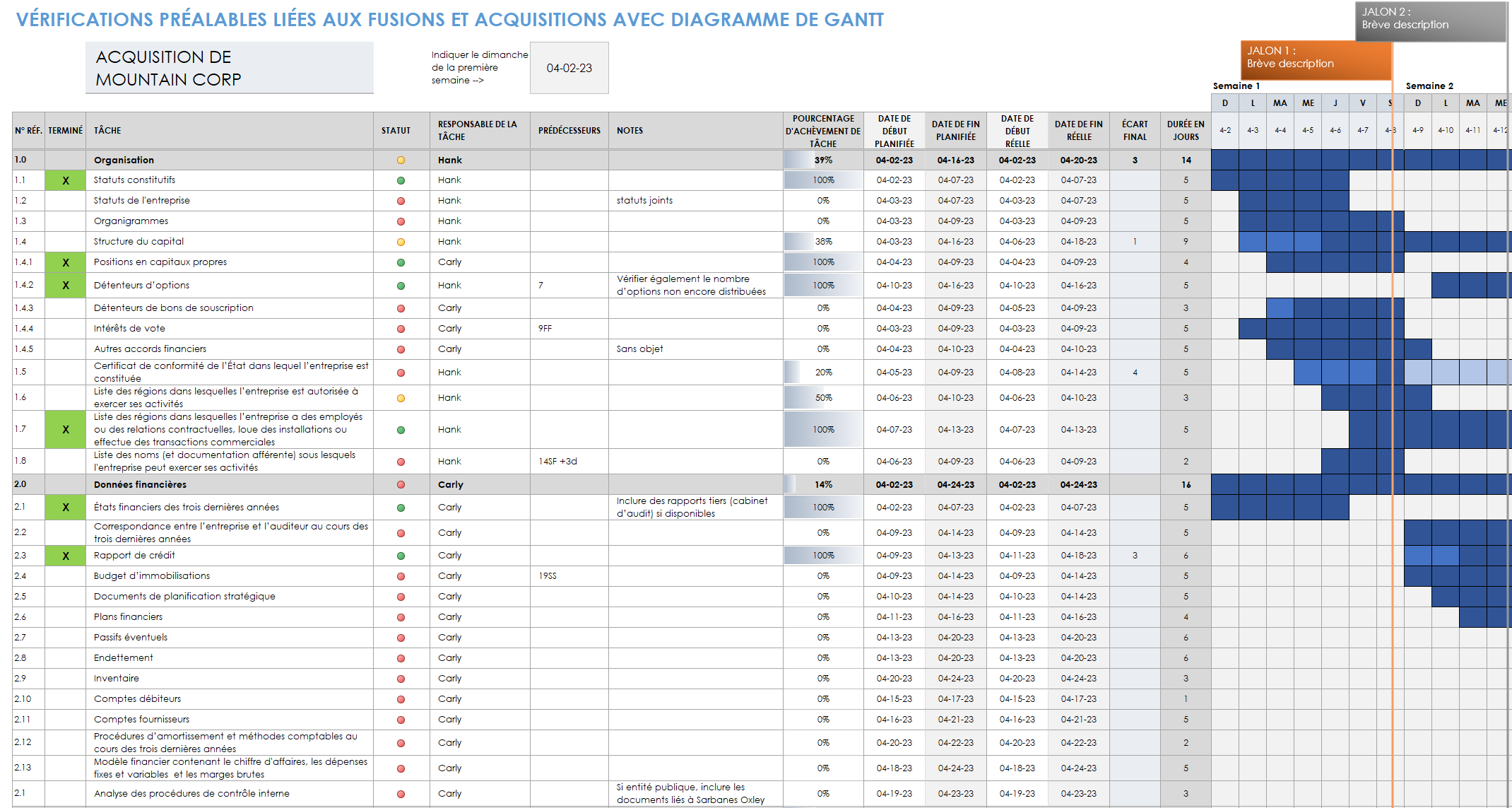Toggle Terminé X for Détenteurs d'options
Image resolution: width=1512 pixels, height=808 pixels.
(x=66, y=286)
